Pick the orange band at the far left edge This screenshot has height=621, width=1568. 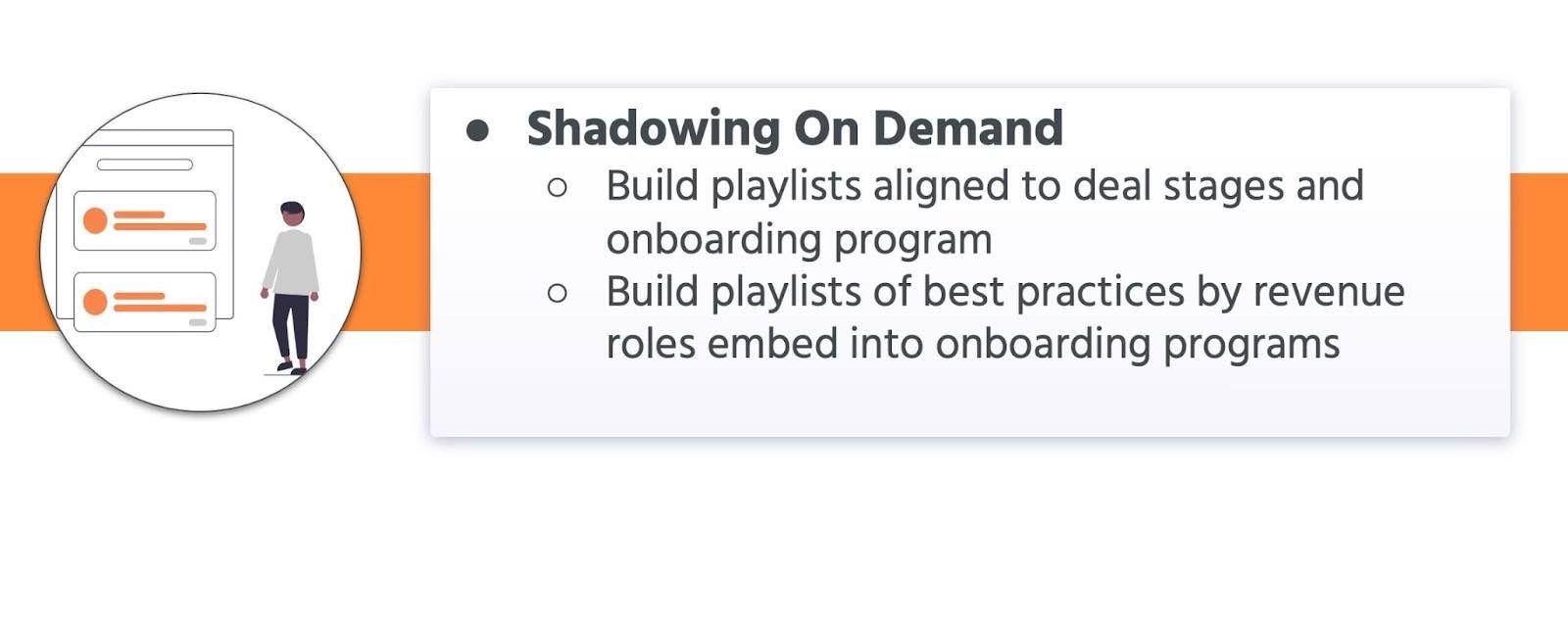pyautogui.click(x=20, y=252)
